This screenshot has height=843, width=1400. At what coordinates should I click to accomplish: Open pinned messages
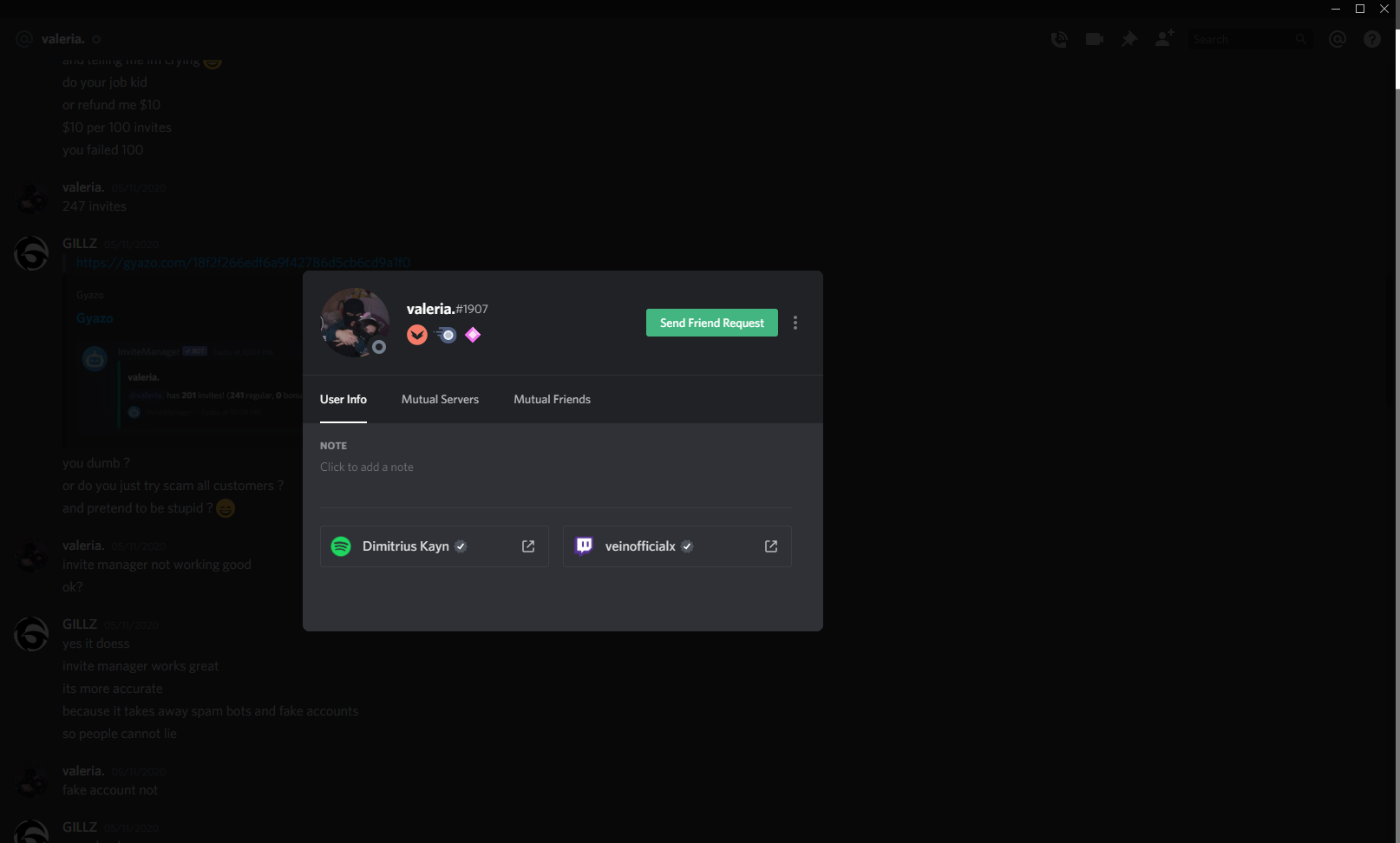tap(1129, 39)
